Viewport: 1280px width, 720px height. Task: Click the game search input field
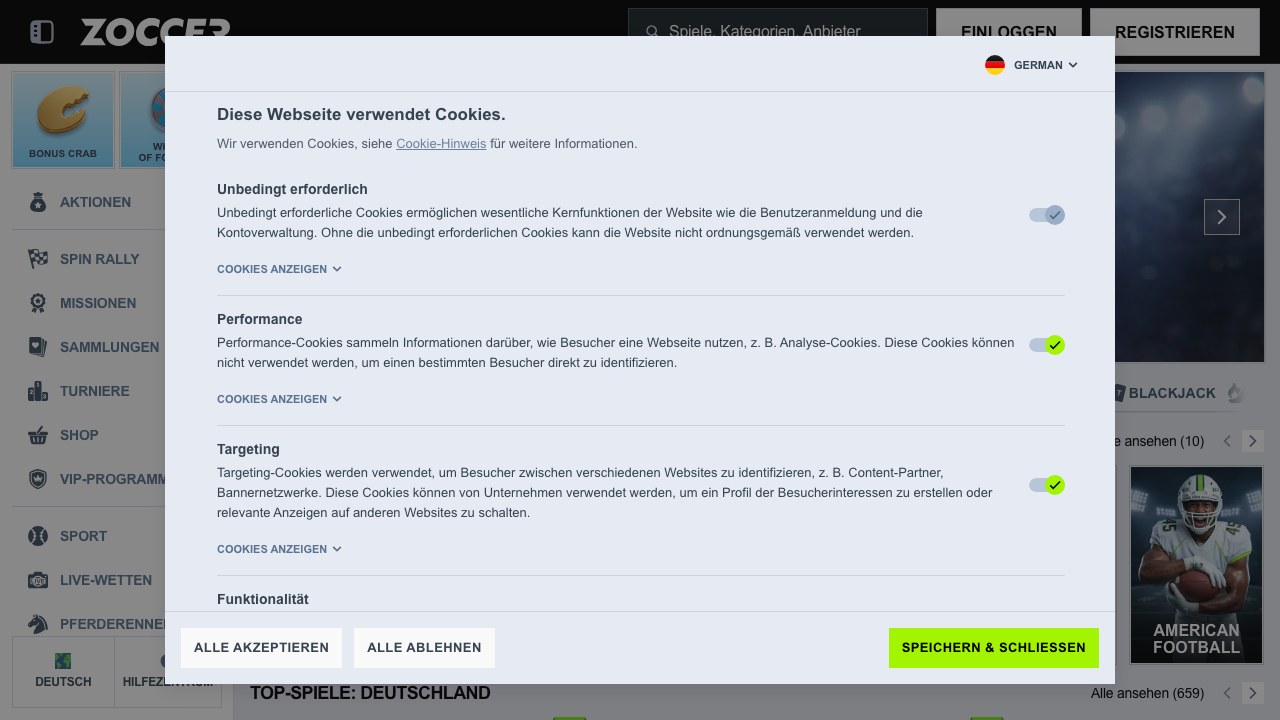778,32
